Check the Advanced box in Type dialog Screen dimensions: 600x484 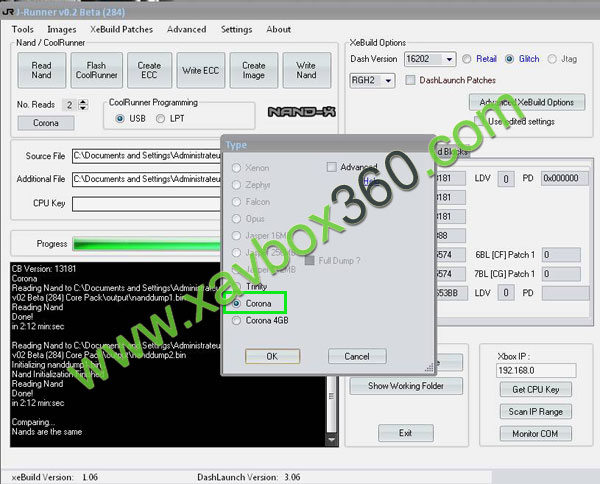point(332,167)
